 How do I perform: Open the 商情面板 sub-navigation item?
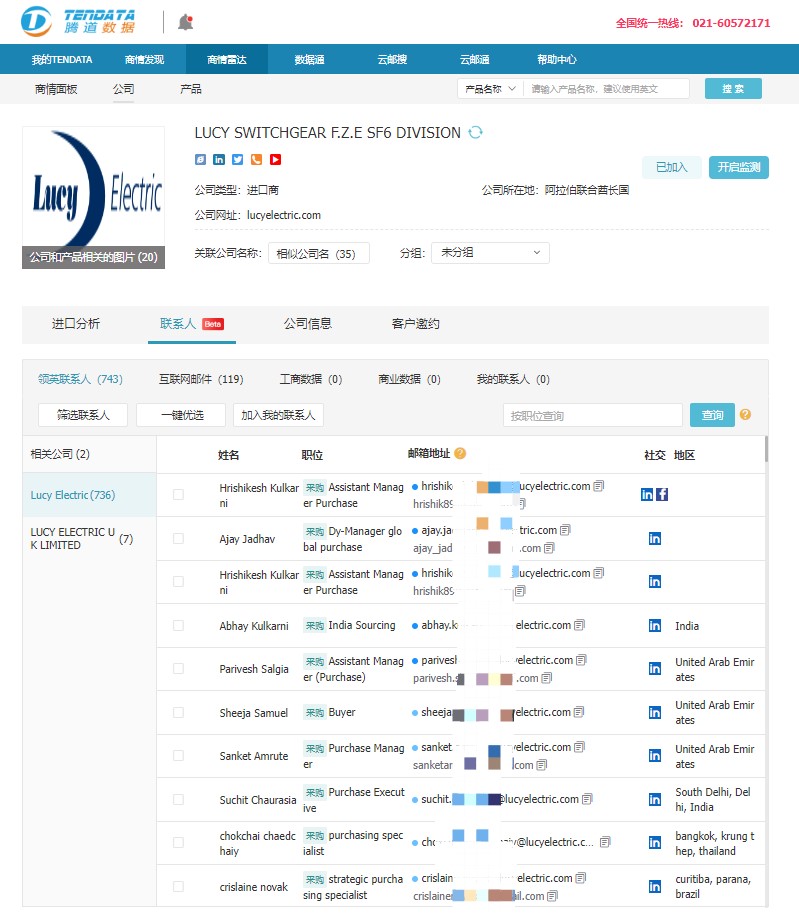56,89
